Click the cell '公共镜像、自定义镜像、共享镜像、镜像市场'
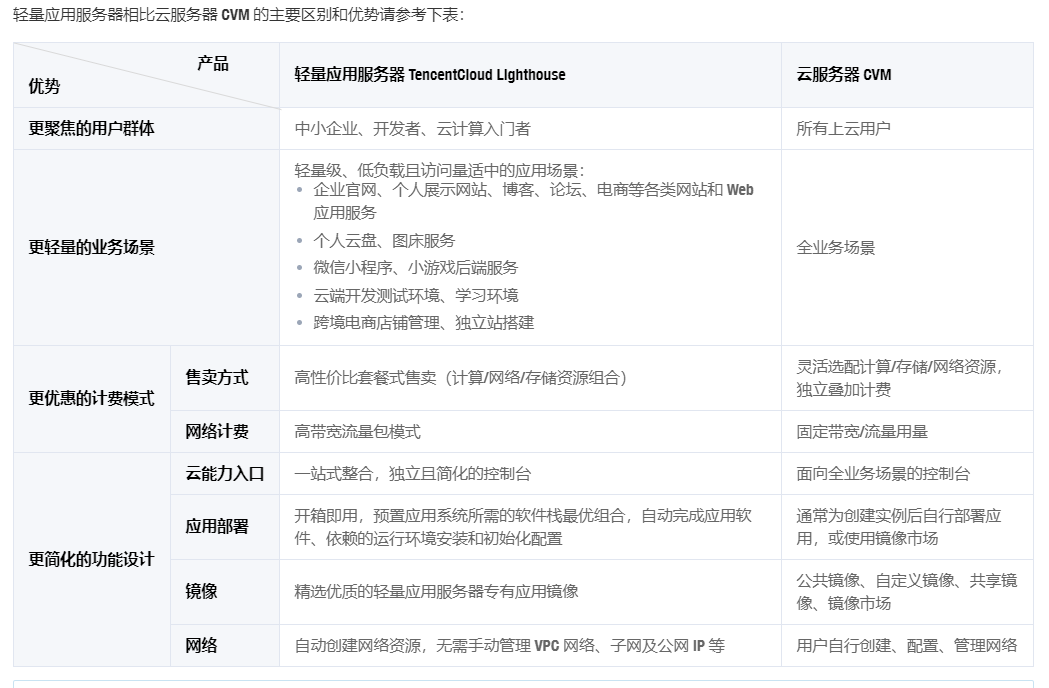Viewport: 1049px width, 688px height. click(907, 592)
